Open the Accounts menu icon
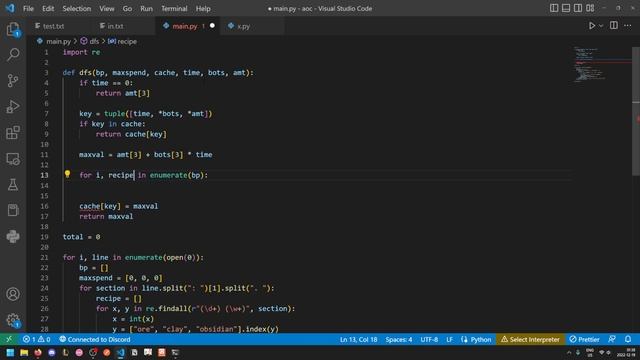This screenshot has height=360, width=640. (x=13, y=294)
